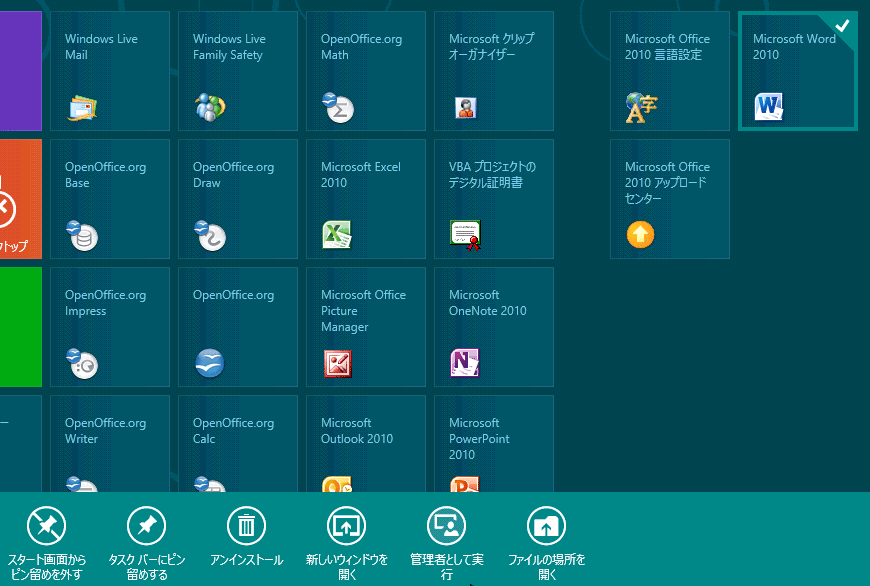Click Office 2010 Upload Center arrow icon
The image size is (870, 586).
coord(641,235)
